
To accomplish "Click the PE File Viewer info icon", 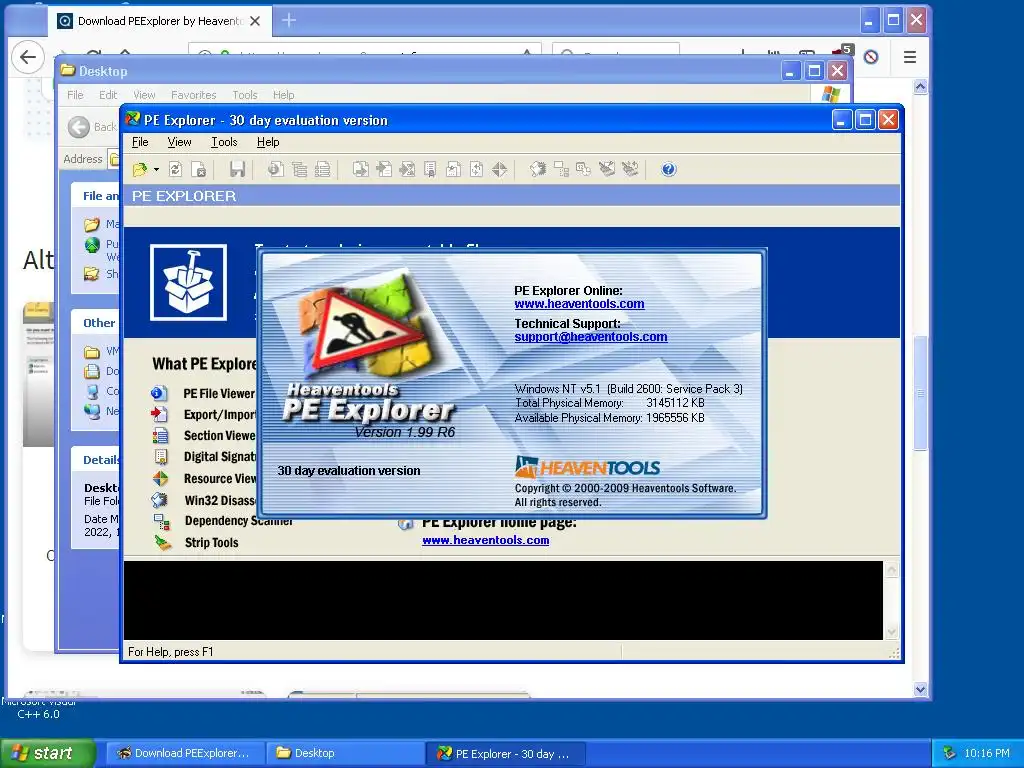I will [x=159, y=393].
